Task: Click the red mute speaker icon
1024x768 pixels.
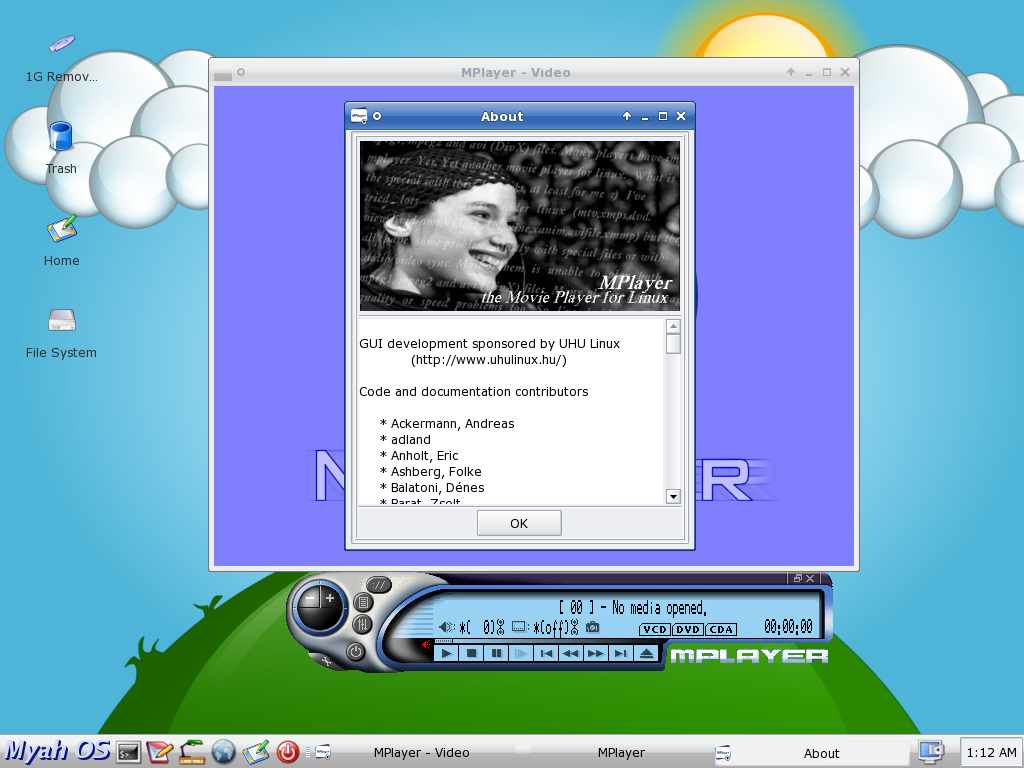Action: 426,645
